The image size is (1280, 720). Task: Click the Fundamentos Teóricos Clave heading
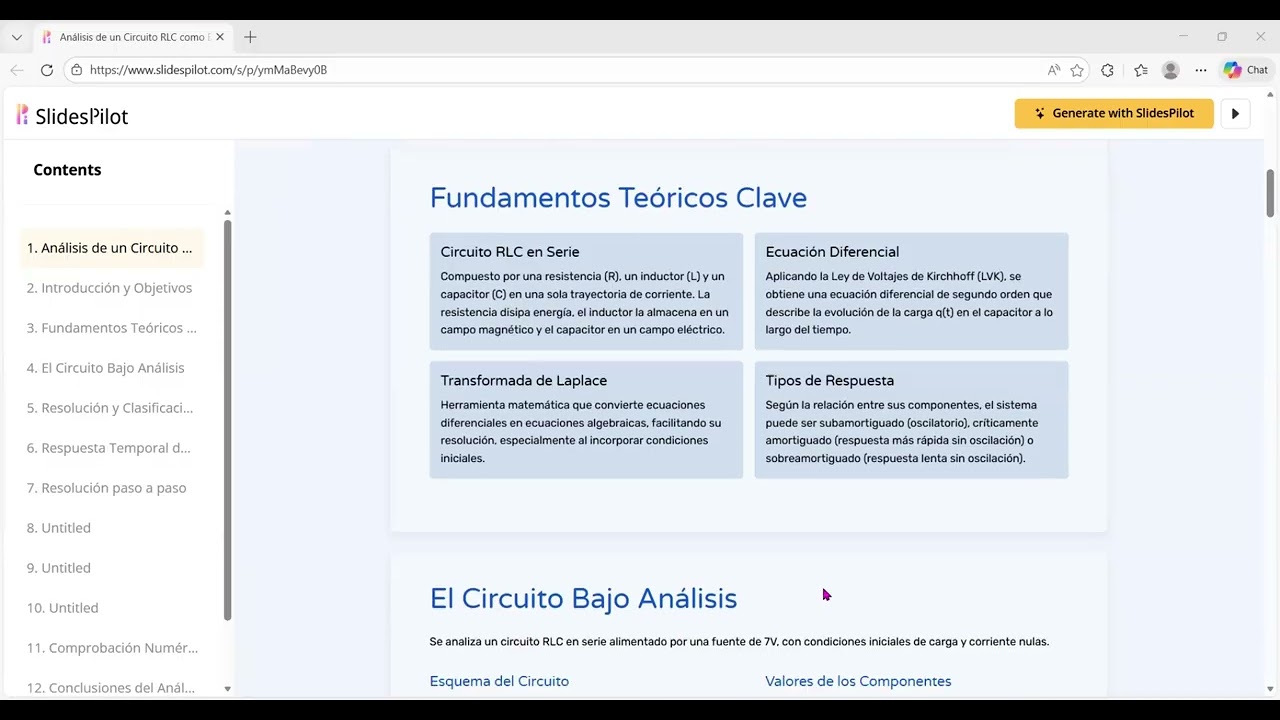[618, 198]
